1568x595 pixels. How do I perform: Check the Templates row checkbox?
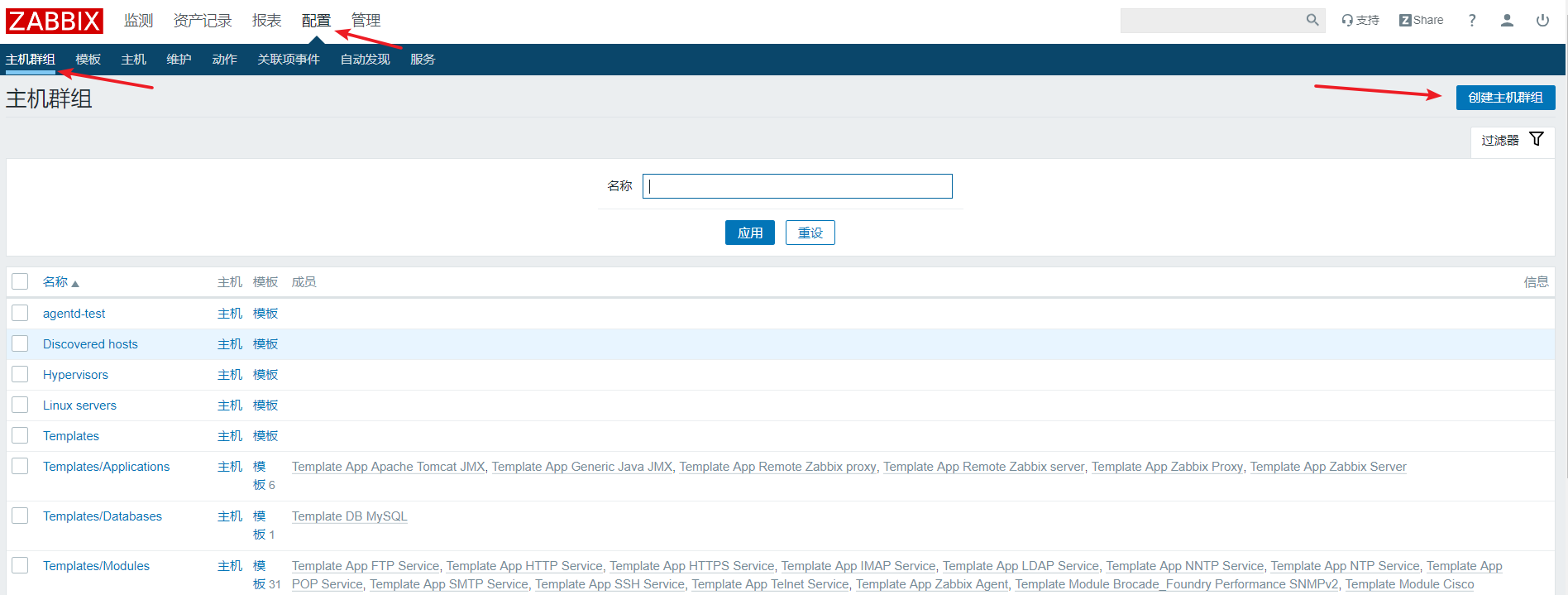[x=20, y=435]
